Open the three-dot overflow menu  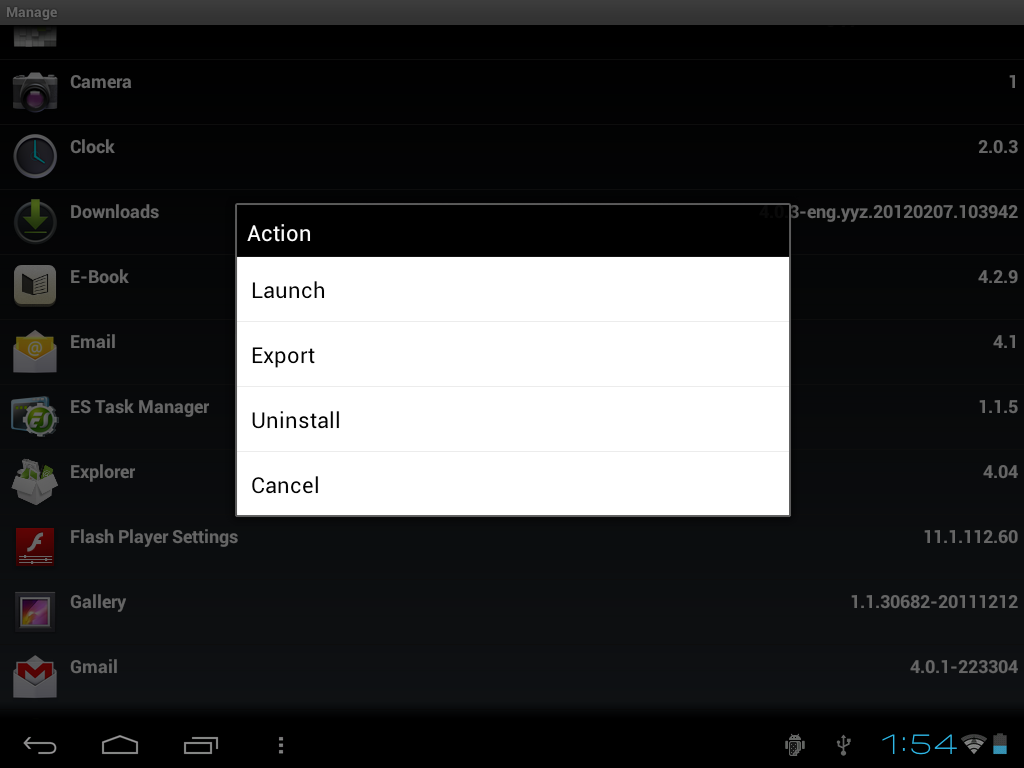[x=281, y=745]
